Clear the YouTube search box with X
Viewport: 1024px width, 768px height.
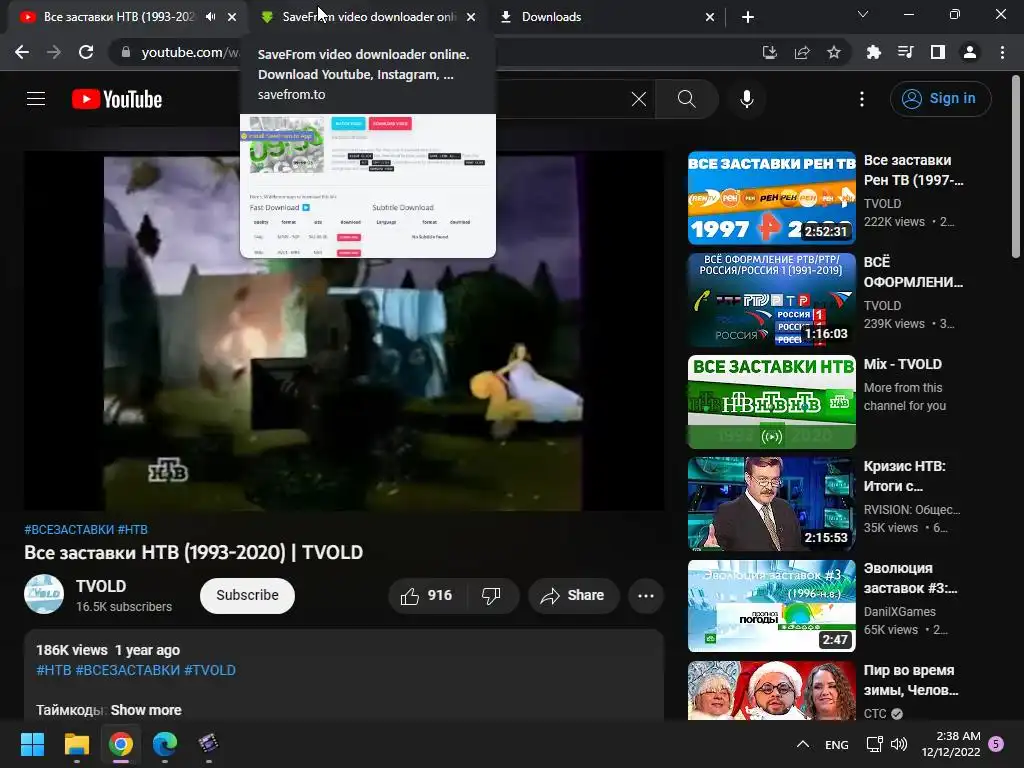coord(639,99)
